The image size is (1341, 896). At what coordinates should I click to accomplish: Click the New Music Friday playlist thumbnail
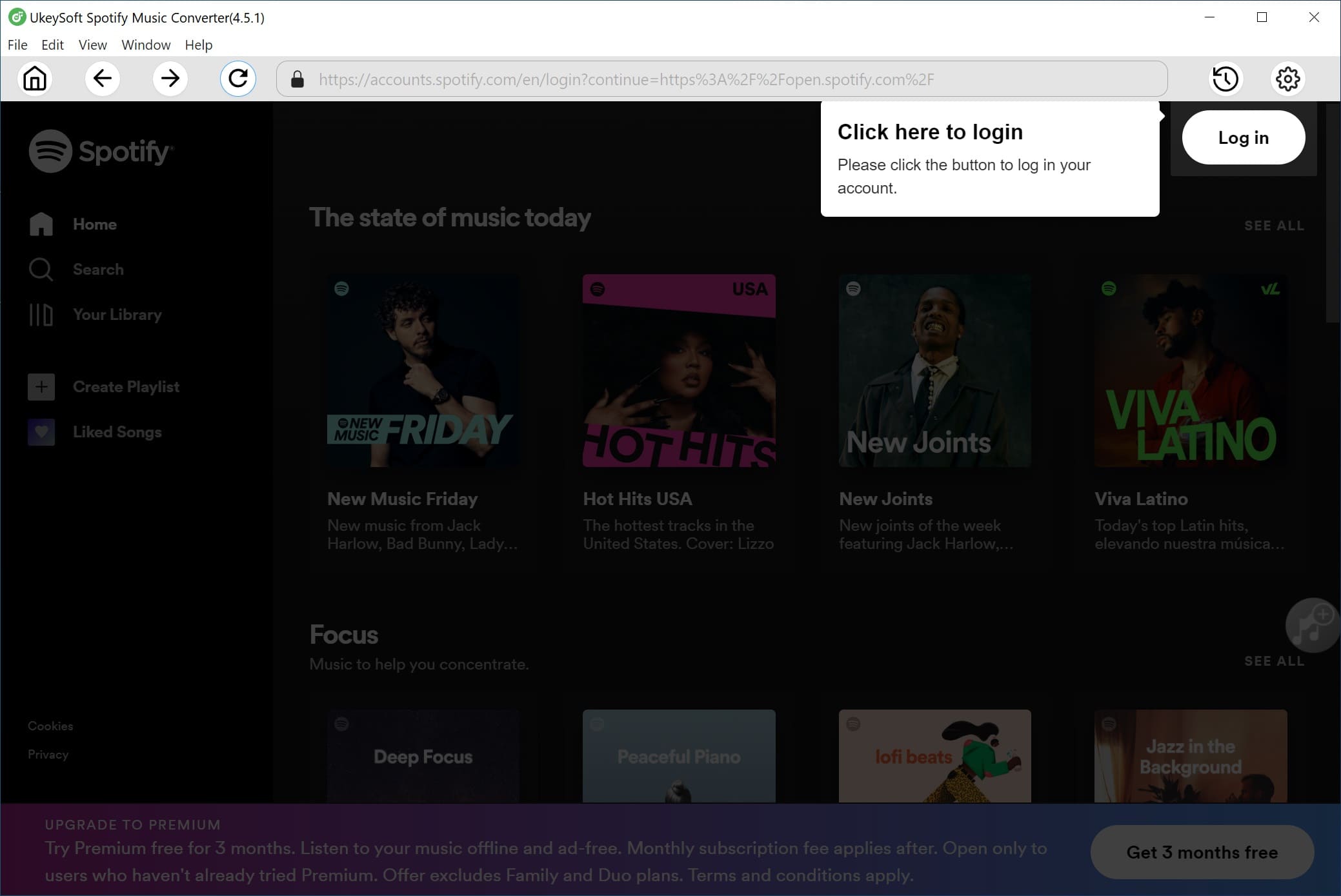point(423,370)
